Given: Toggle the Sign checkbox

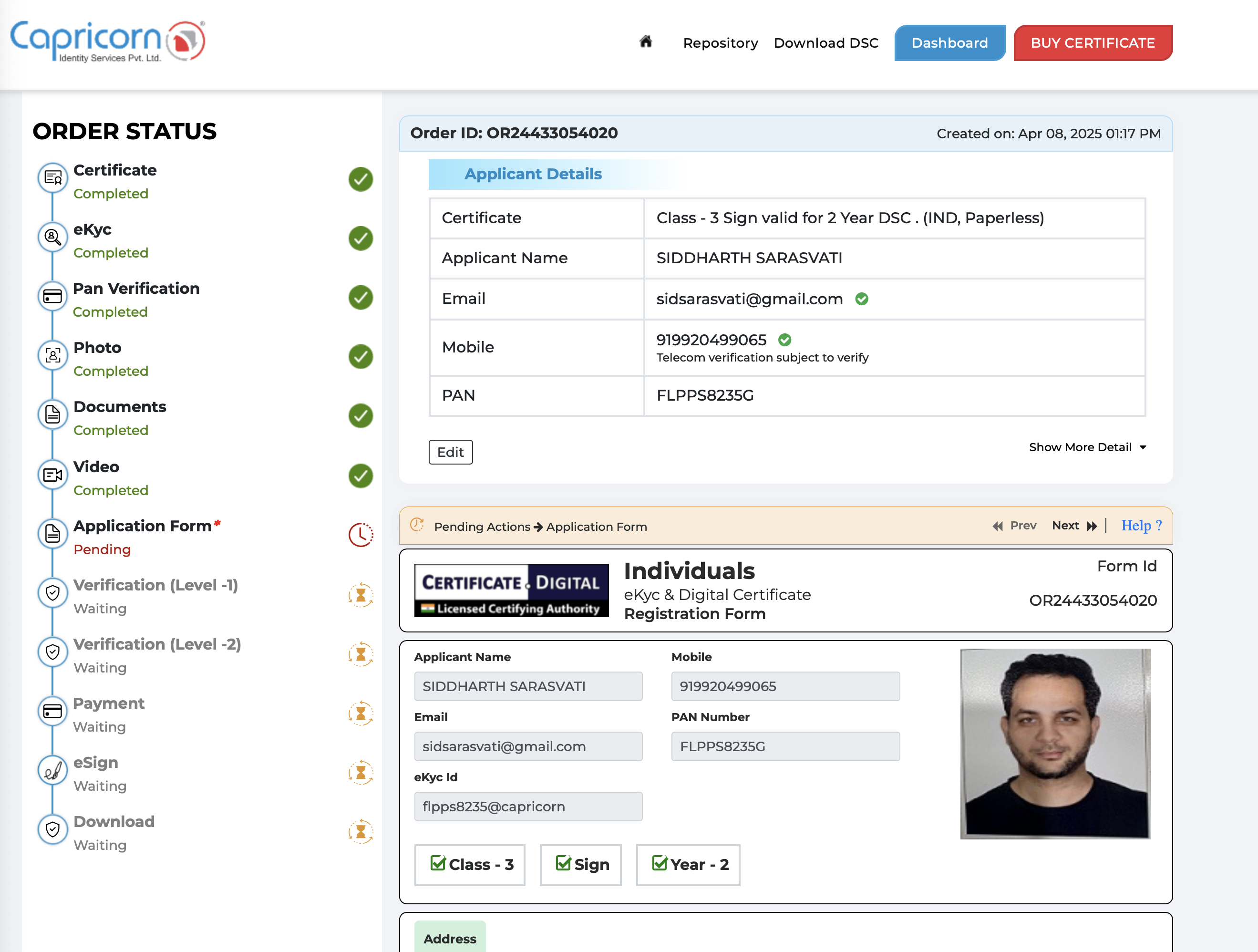Looking at the screenshot, I should coord(563,863).
